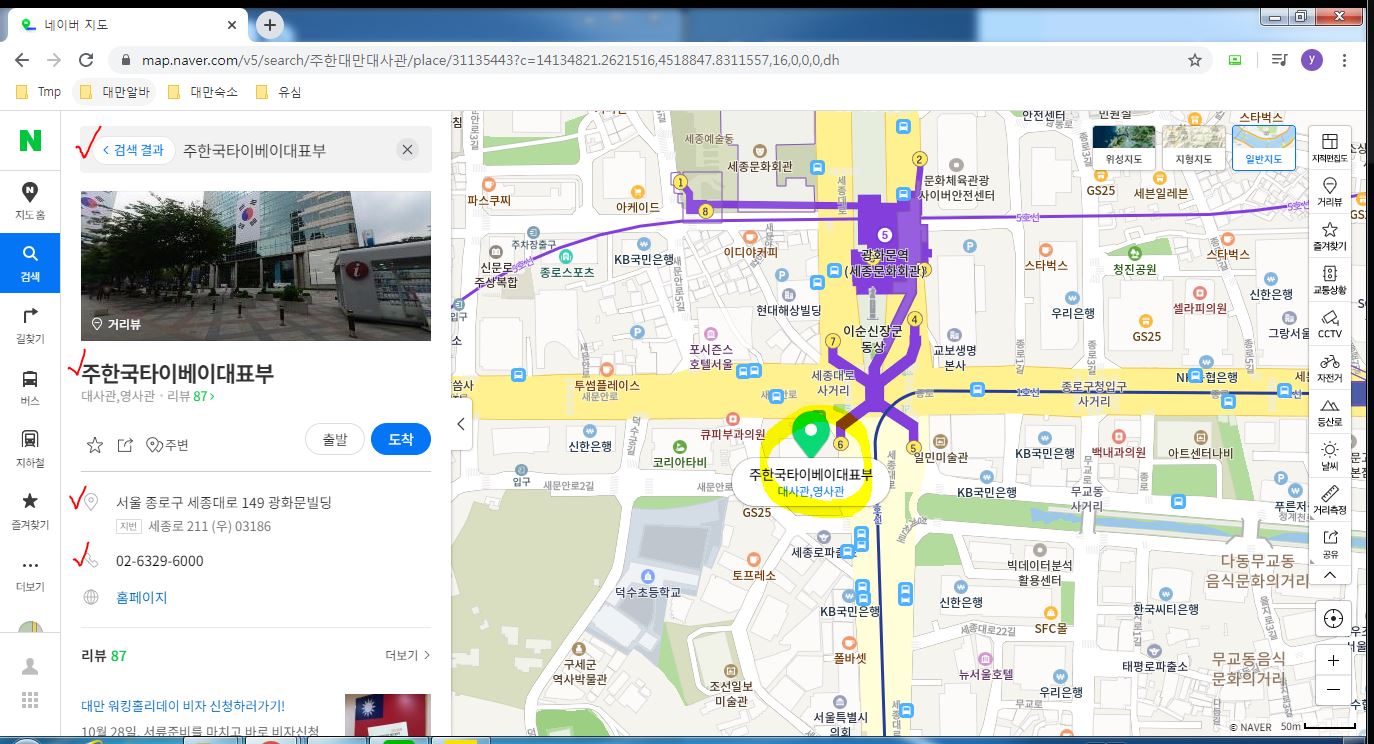Switch map to 지형지도 view
Image resolution: width=1374 pixels, height=744 pixels.
[x=1194, y=148]
